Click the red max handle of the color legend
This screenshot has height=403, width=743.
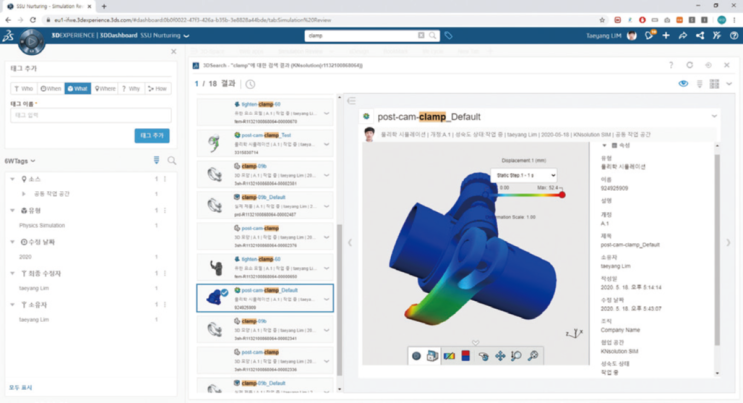pyautogui.click(x=562, y=195)
